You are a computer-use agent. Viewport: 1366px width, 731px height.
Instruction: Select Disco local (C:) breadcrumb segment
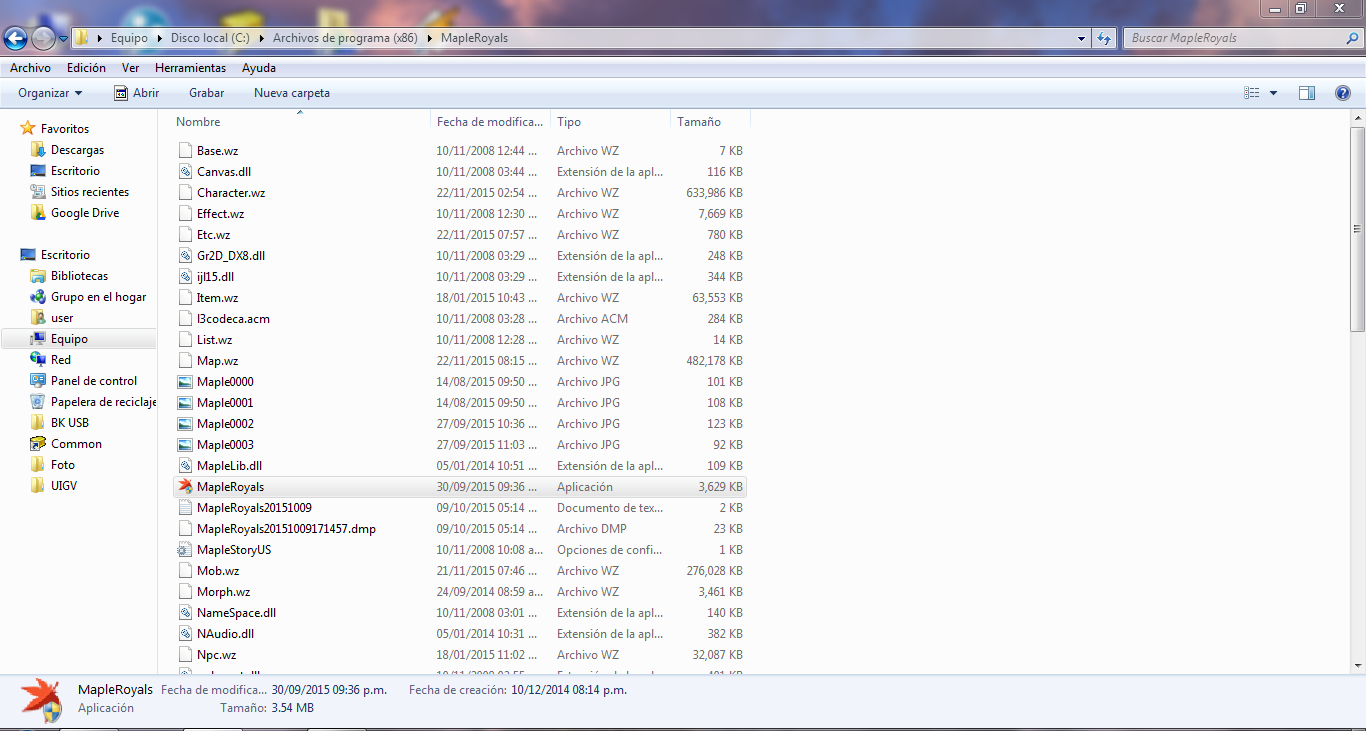click(210, 38)
